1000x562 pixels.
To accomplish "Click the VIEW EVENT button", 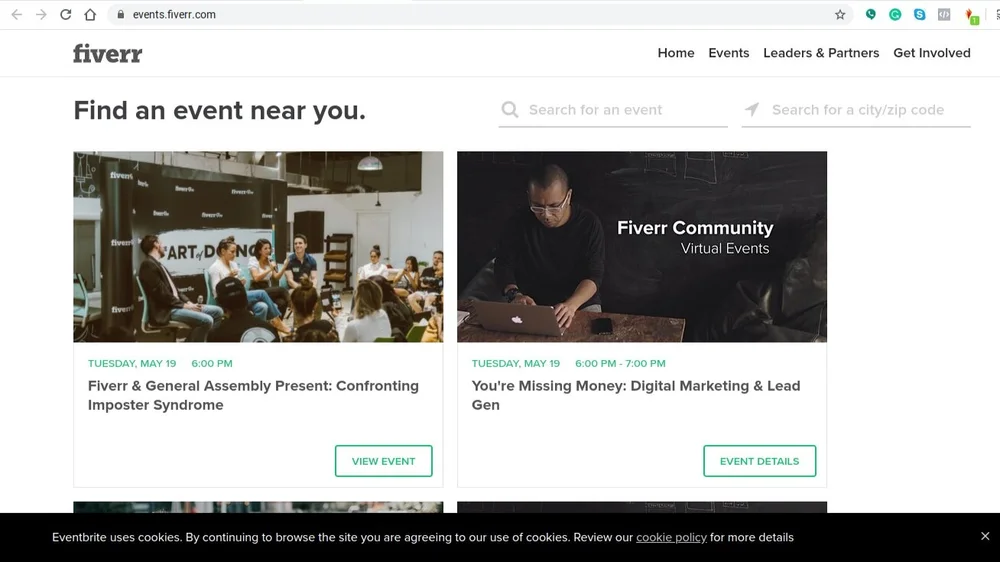I will pos(383,461).
